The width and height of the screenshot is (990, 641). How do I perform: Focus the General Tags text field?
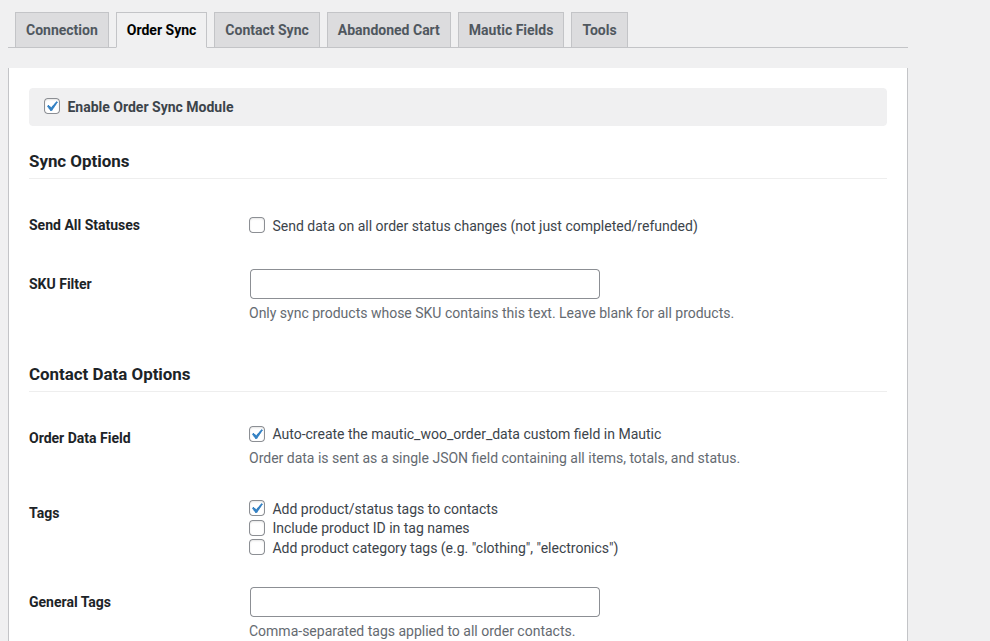[x=424, y=602]
